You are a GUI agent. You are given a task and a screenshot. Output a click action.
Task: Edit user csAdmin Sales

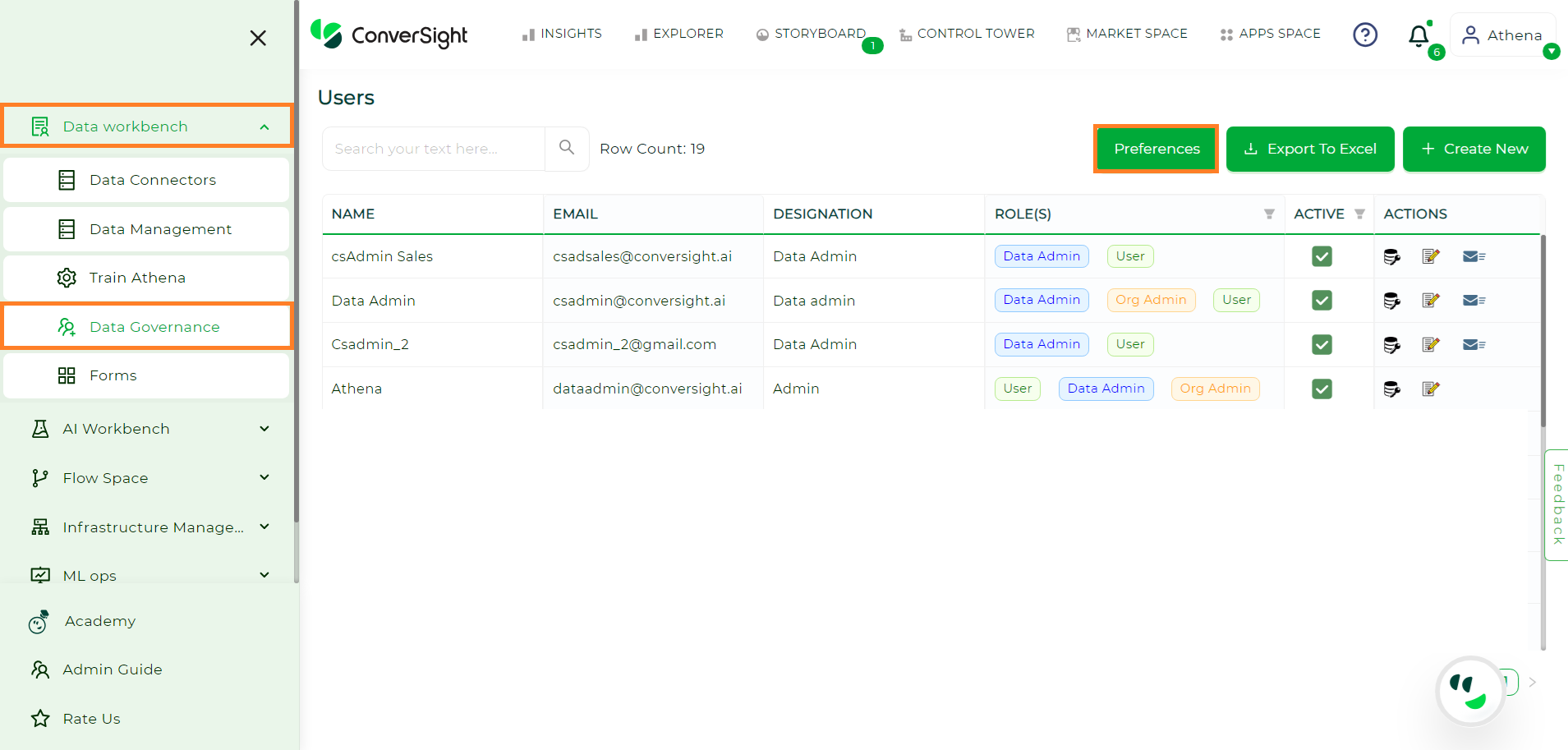point(1431,256)
